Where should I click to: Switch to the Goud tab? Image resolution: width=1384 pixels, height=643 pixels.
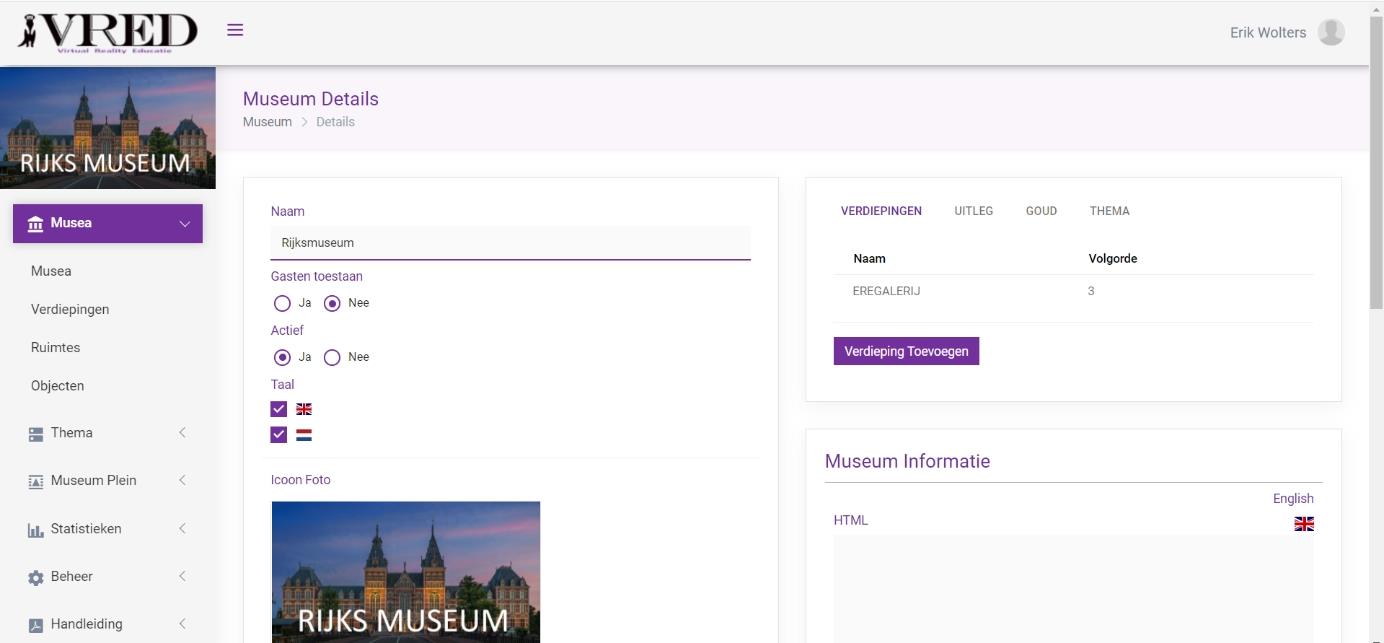[1041, 211]
